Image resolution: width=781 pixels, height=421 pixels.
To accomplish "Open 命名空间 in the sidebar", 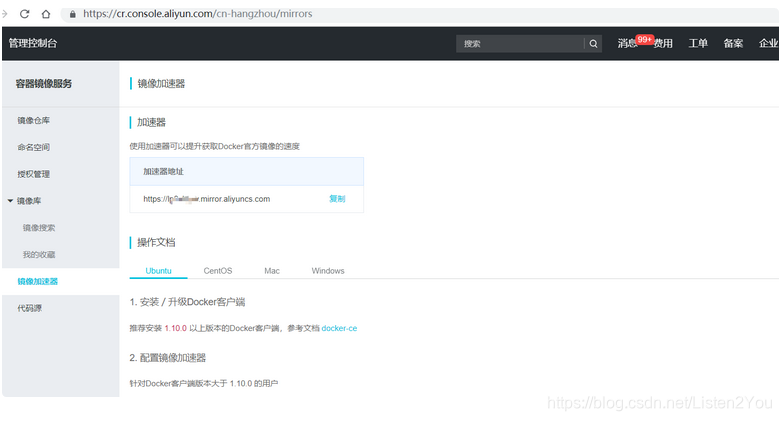I will (33, 147).
